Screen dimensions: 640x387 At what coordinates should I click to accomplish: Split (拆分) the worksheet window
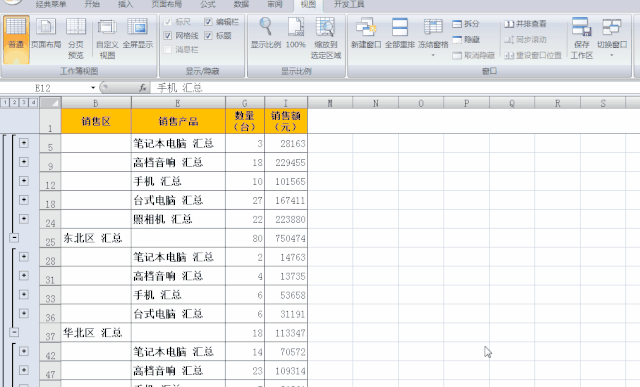pos(465,24)
